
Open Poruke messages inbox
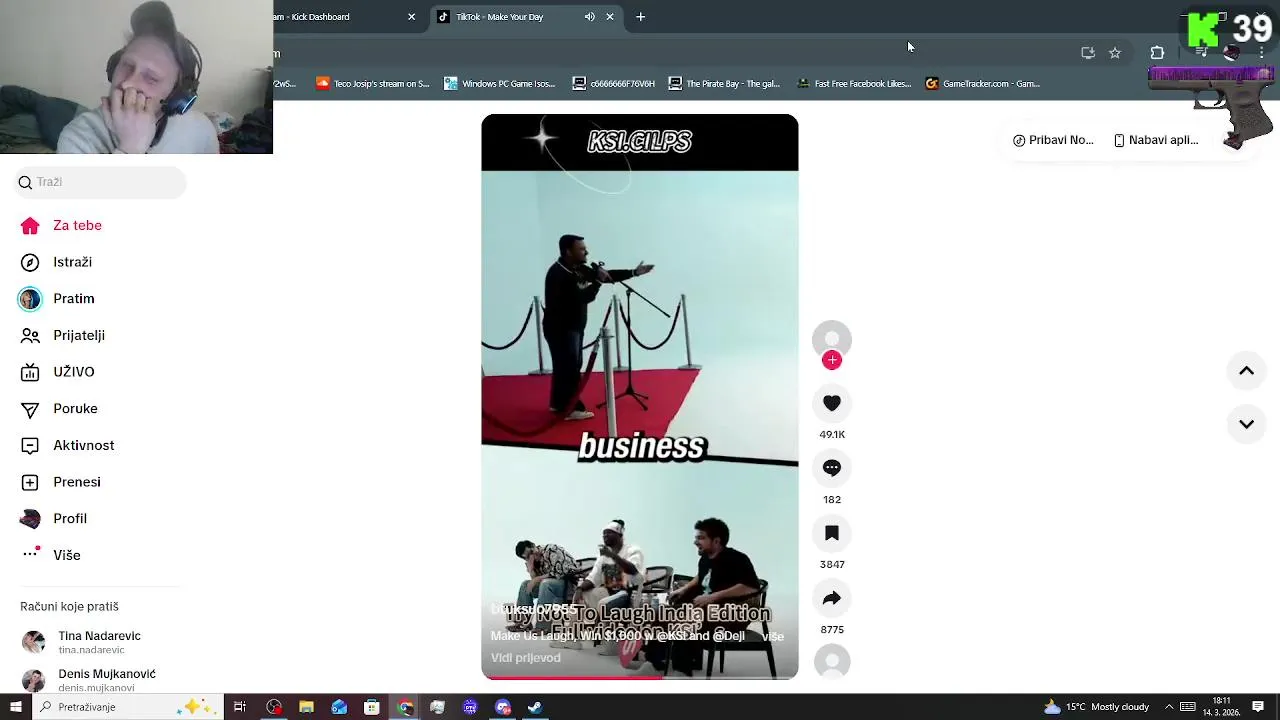60,408
